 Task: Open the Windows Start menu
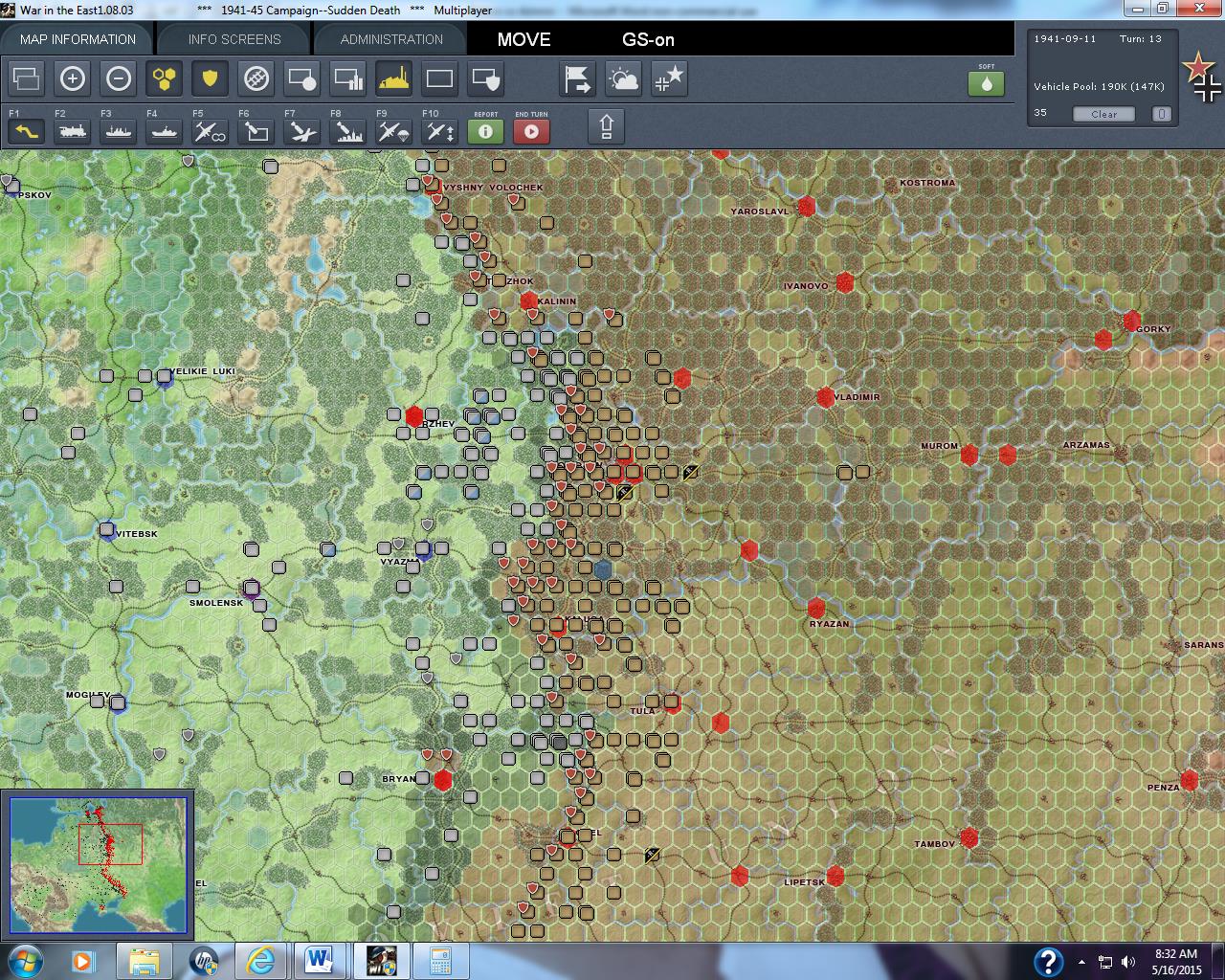point(26,961)
